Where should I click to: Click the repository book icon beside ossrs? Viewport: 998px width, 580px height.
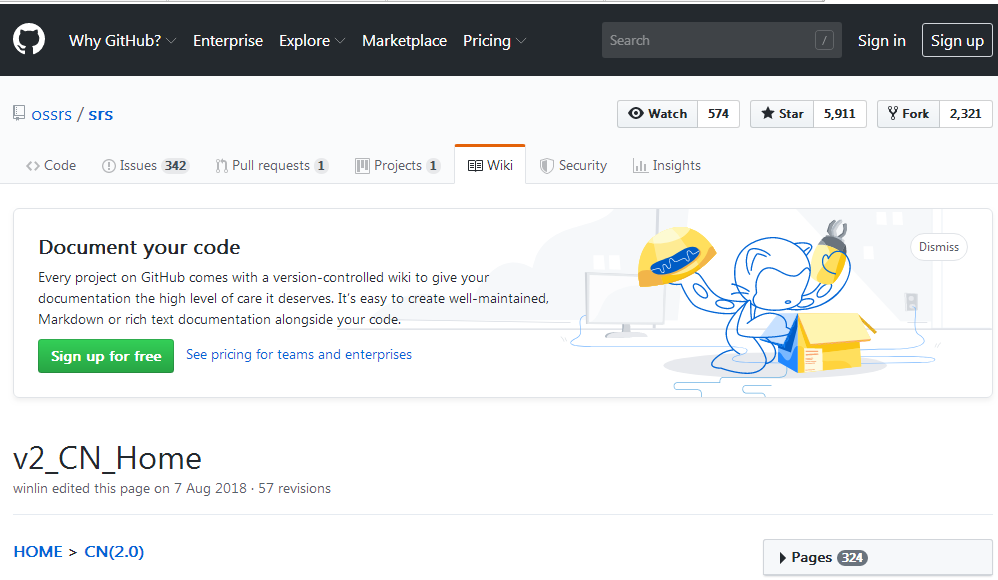[19, 113]
